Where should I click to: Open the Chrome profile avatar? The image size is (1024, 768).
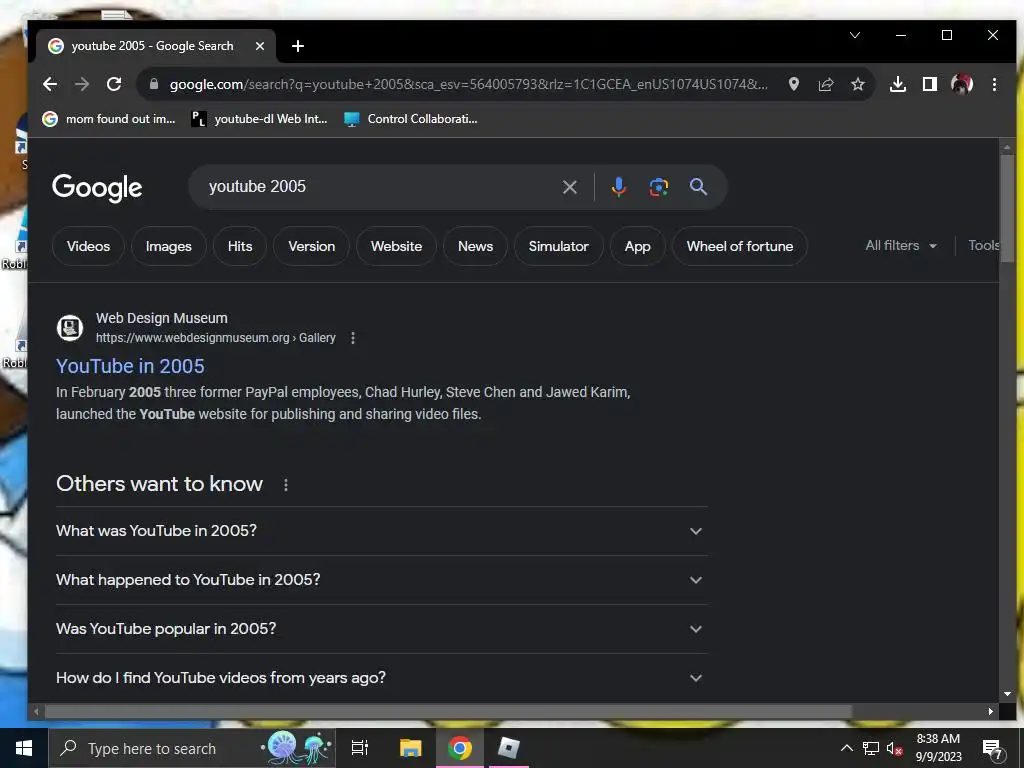point(962,84)
